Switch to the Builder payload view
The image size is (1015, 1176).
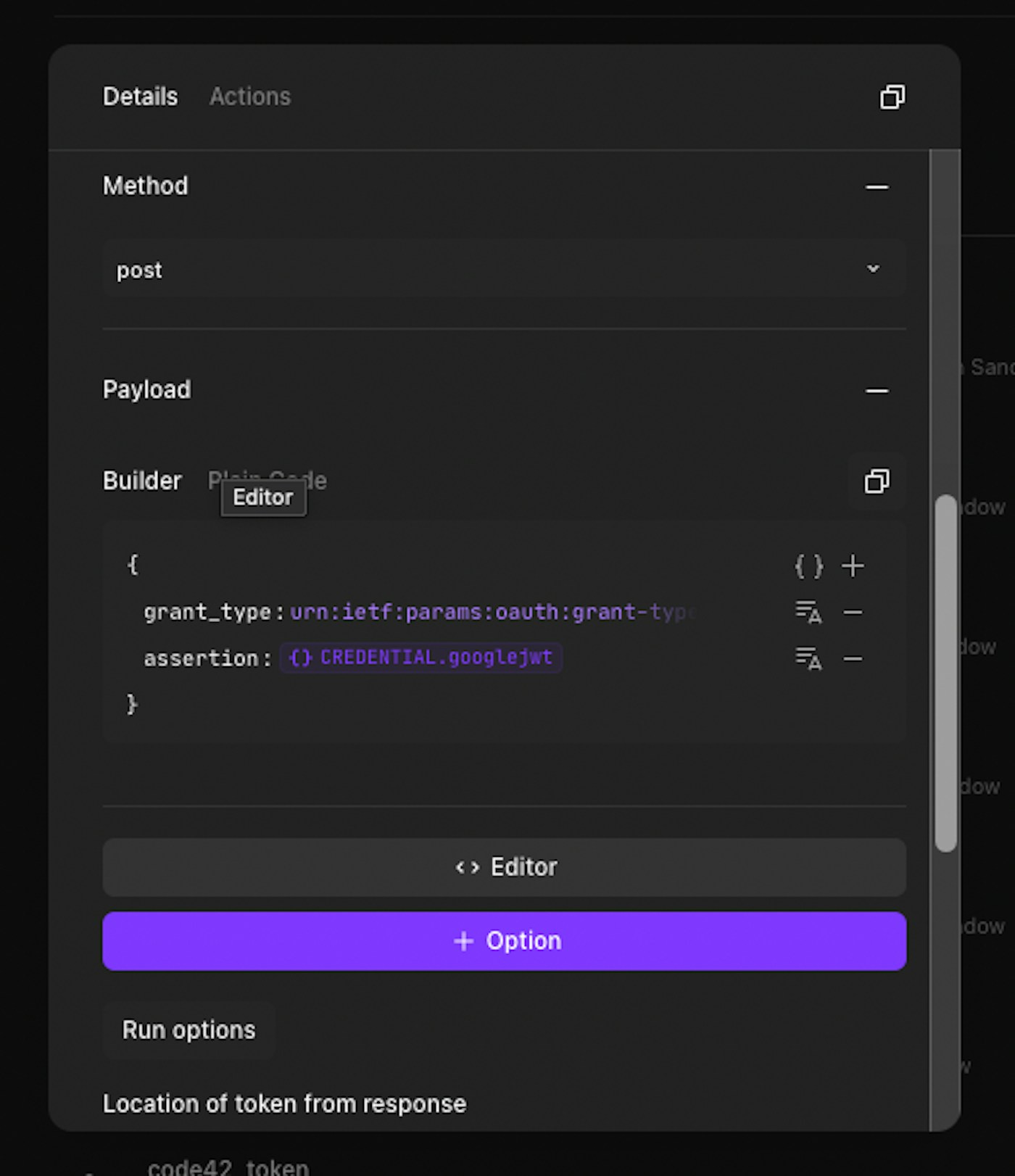click(x=142, y=481)
